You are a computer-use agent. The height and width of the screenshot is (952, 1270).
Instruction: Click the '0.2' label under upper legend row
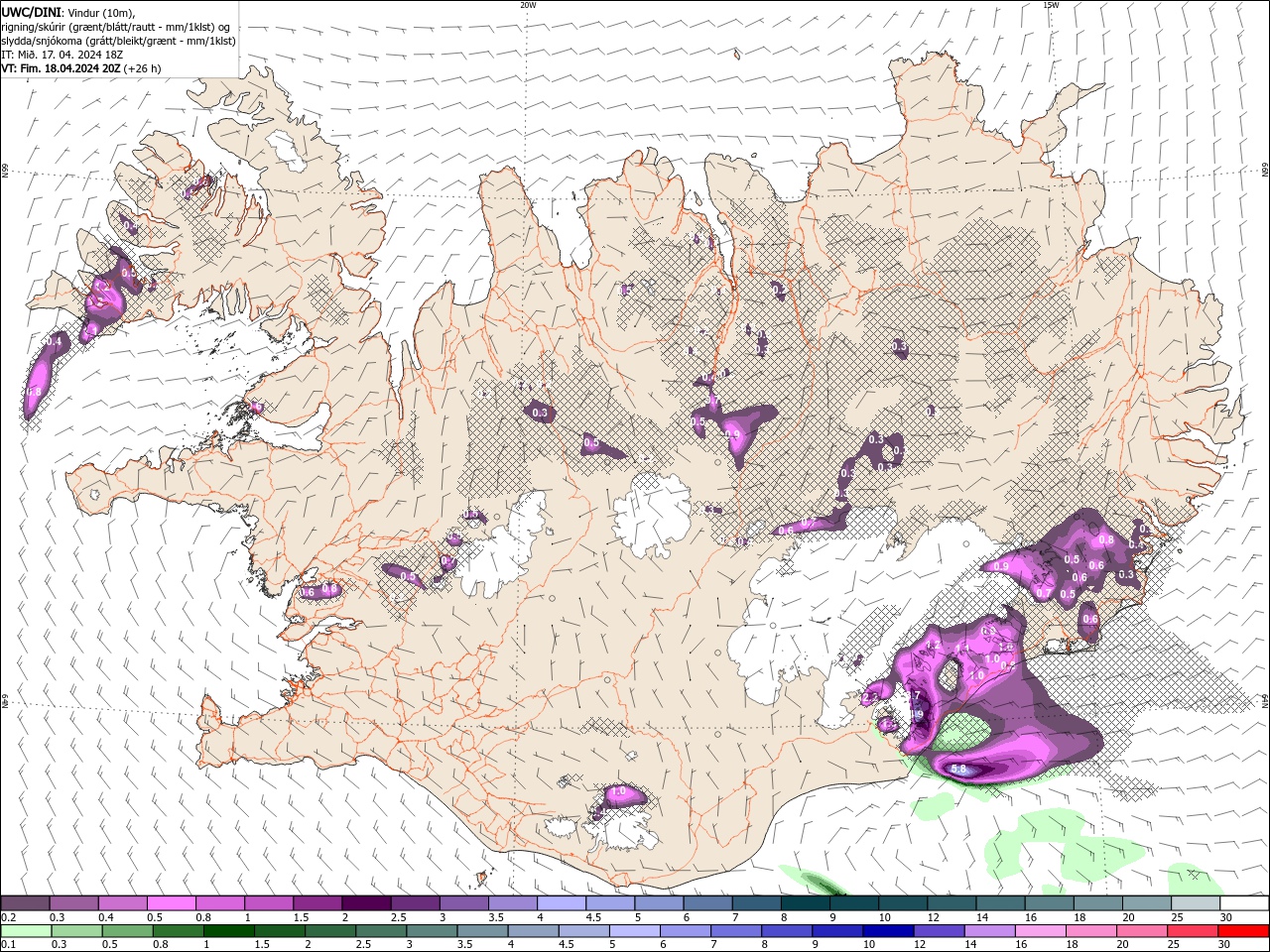(8, 917)
